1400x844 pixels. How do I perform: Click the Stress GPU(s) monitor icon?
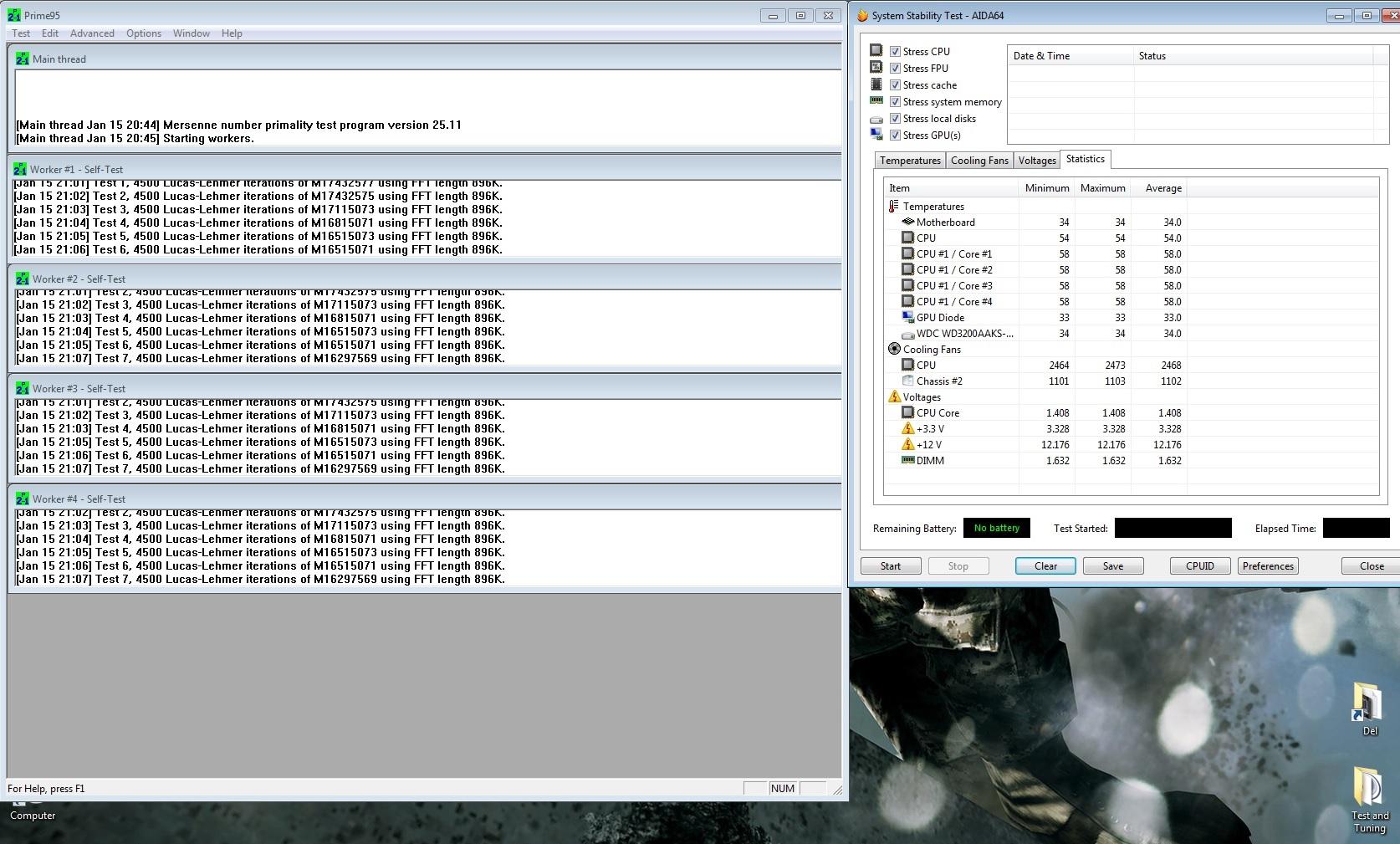pos(876,134)
